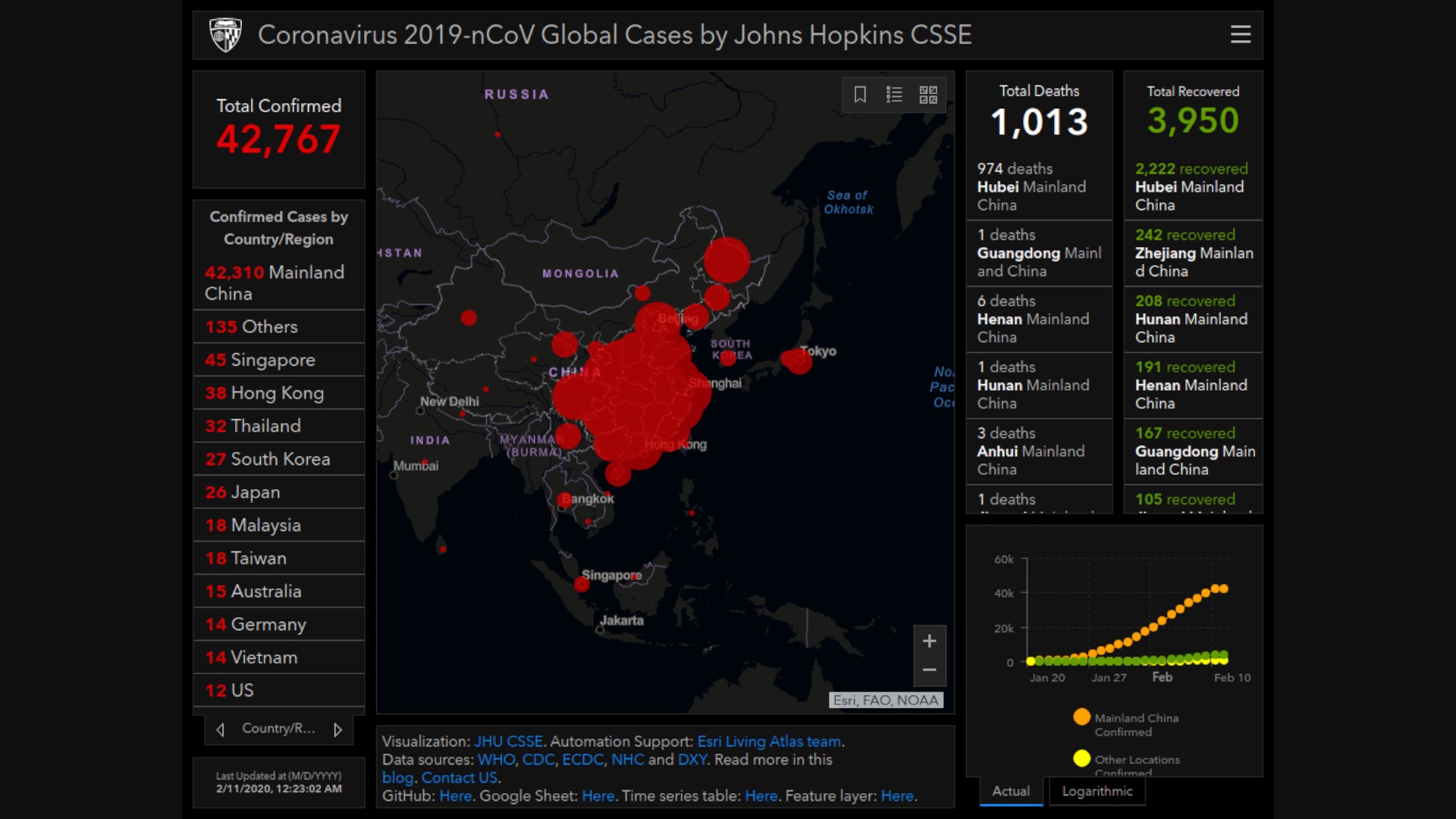Screen dimensions: 1456x819
Task: Select 38 Hong Kong row
Action: point(279,392)
